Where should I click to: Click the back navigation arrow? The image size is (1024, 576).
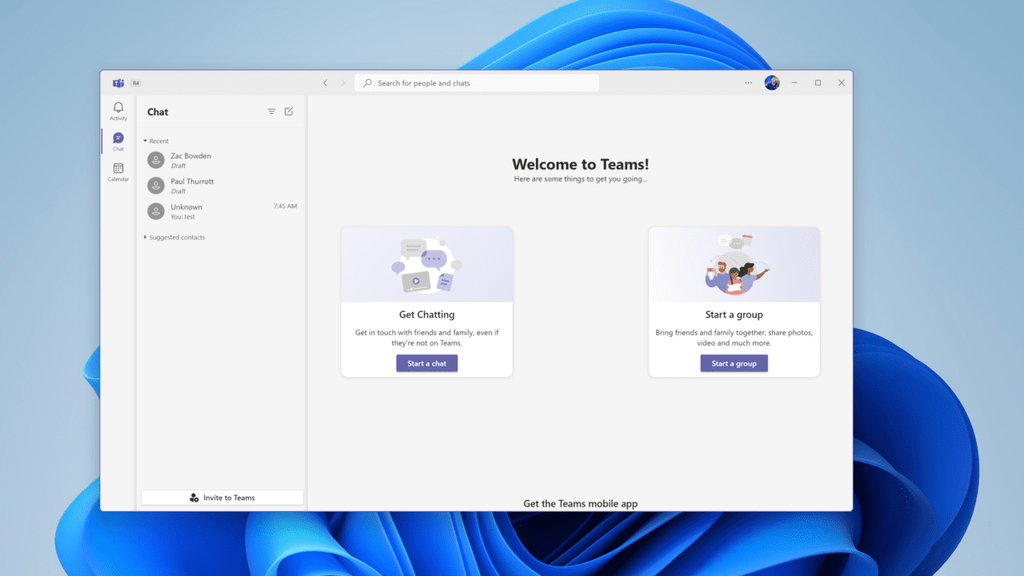coord(325,83)
